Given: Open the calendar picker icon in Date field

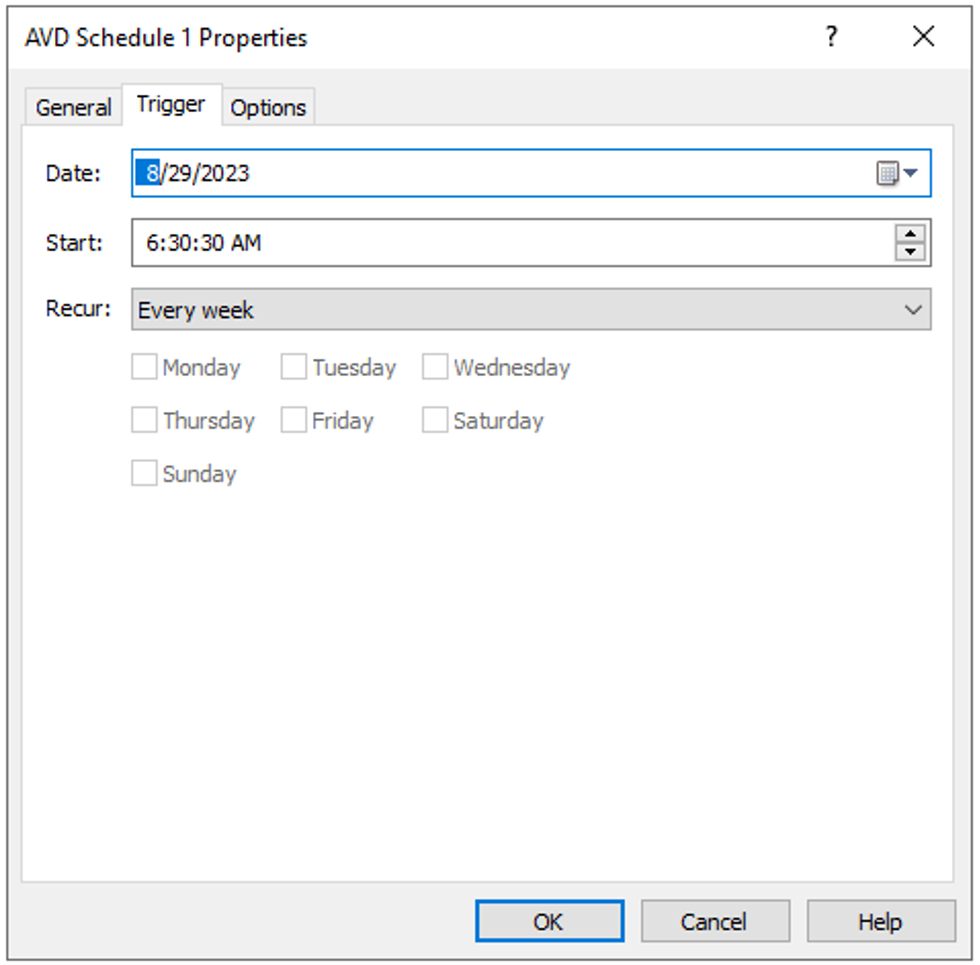Looking at the screenshot, I should click(x=896, y=173).
